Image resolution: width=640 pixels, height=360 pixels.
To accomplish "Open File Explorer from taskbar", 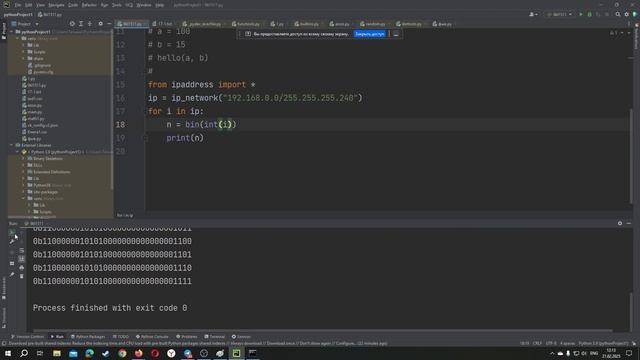I will [x=57, y=353].
